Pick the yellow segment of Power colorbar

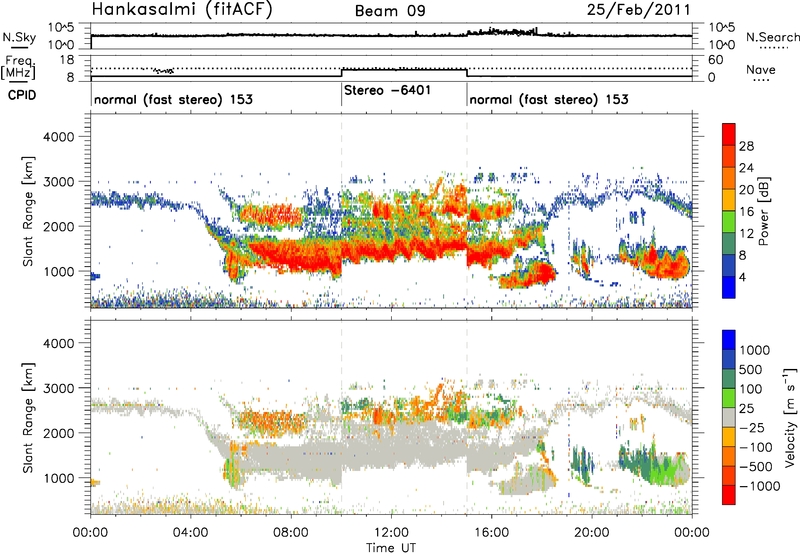(x=729, y=200)
